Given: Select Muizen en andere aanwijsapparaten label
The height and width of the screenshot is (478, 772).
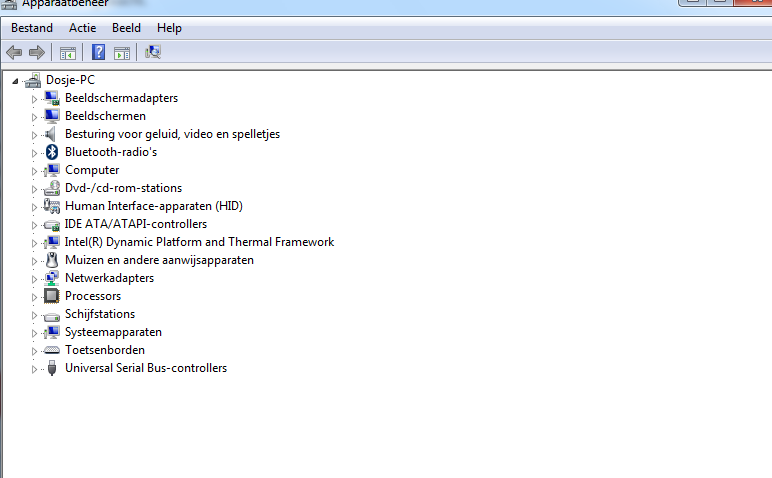Looking at the screenshot, I should (x=160, y=260).
